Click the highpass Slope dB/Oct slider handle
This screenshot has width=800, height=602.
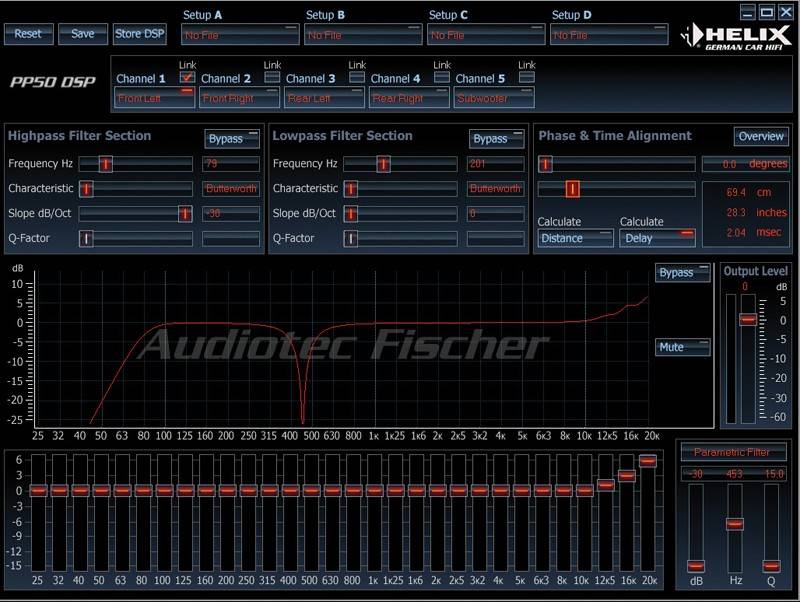[185, 214]
